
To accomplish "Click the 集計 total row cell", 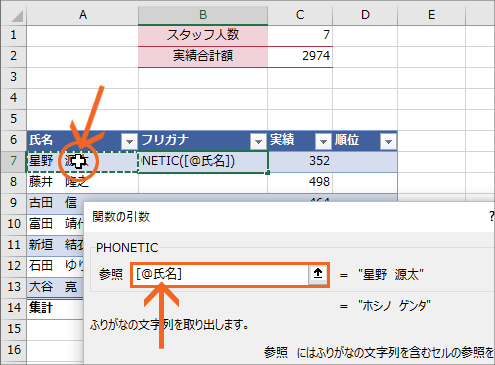I will tap(55, 308).
